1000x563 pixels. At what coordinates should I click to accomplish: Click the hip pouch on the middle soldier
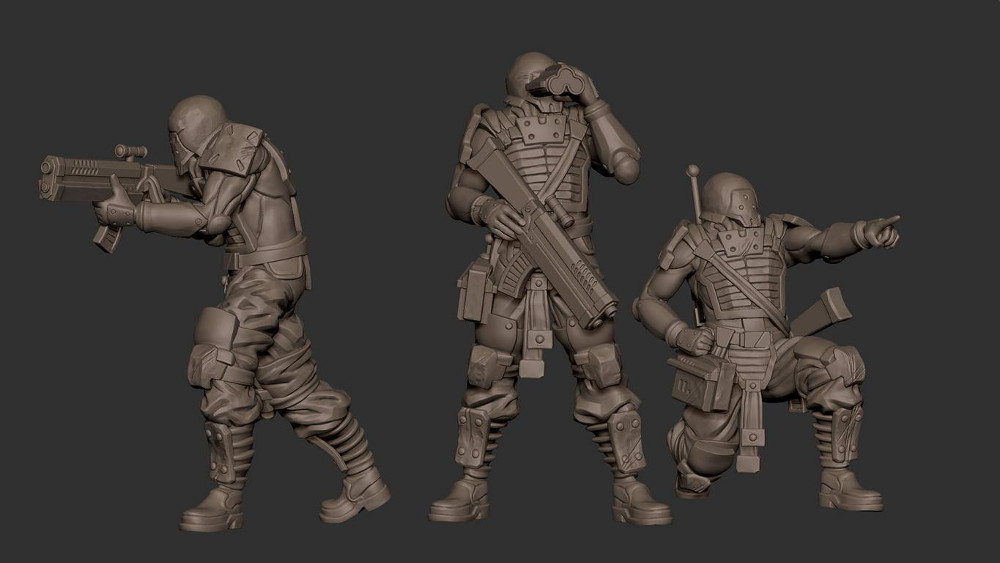click(x=473, y=289)
